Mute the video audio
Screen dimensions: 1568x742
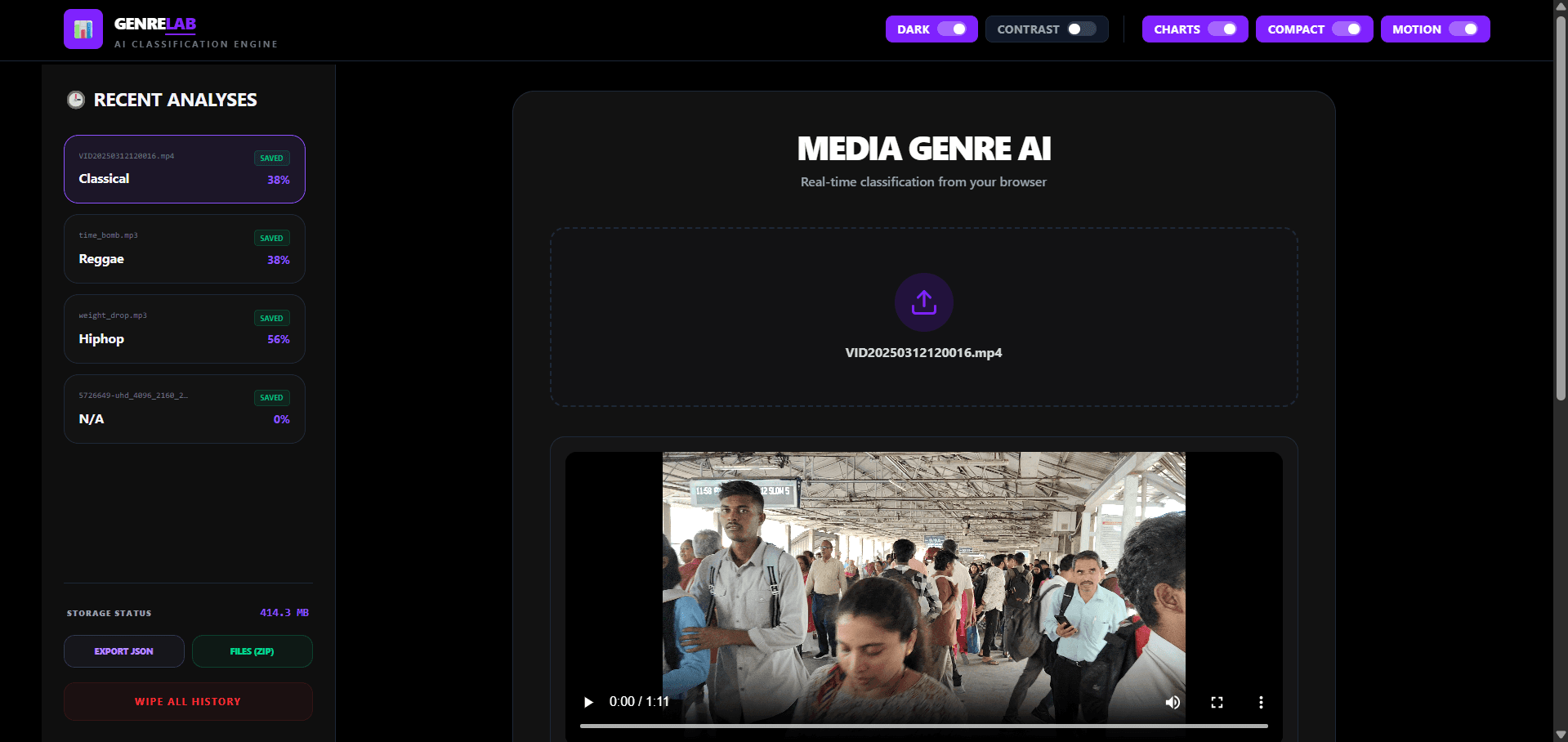point(1173,702)
